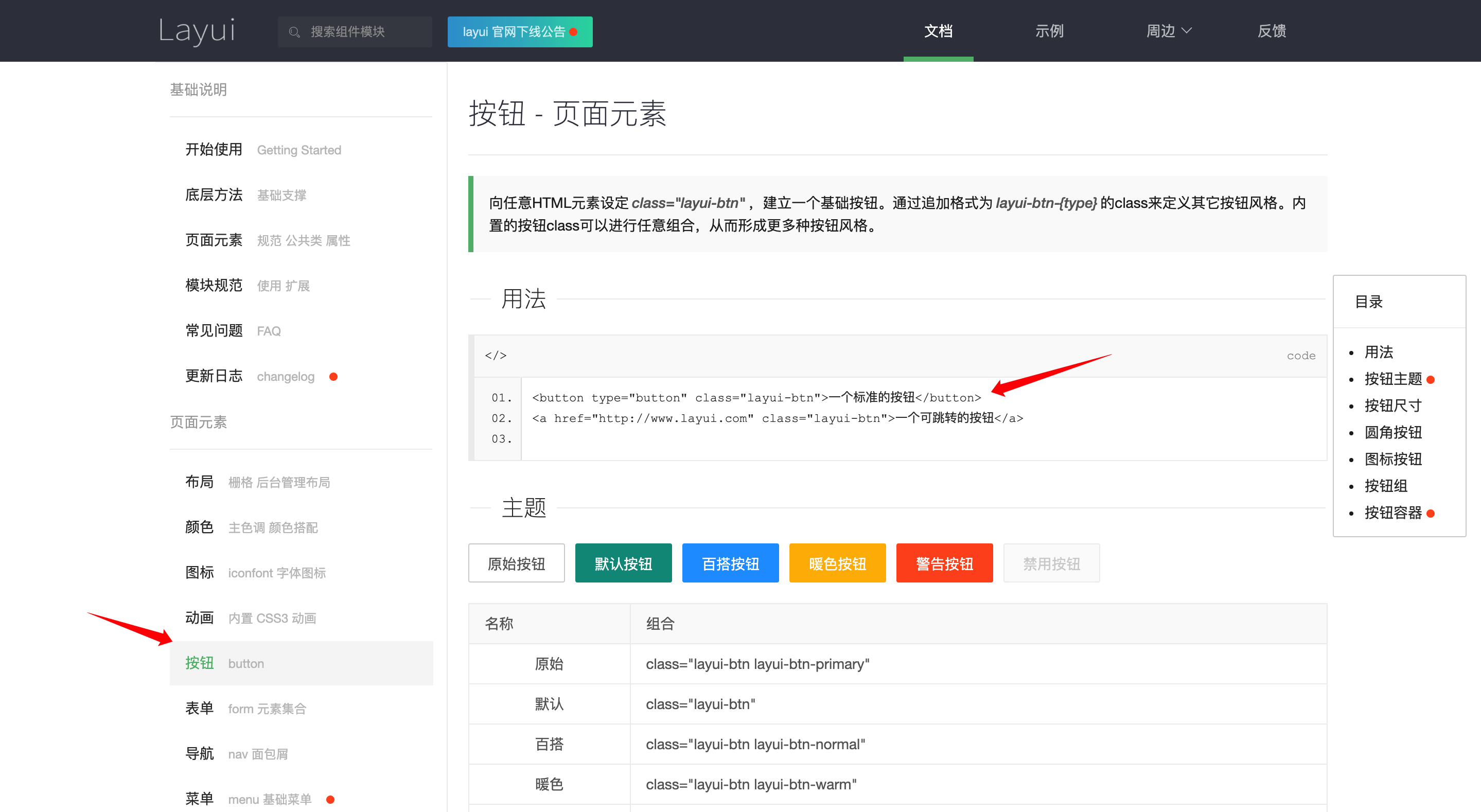Open the 示例 nav tab

click(1049, 30)
